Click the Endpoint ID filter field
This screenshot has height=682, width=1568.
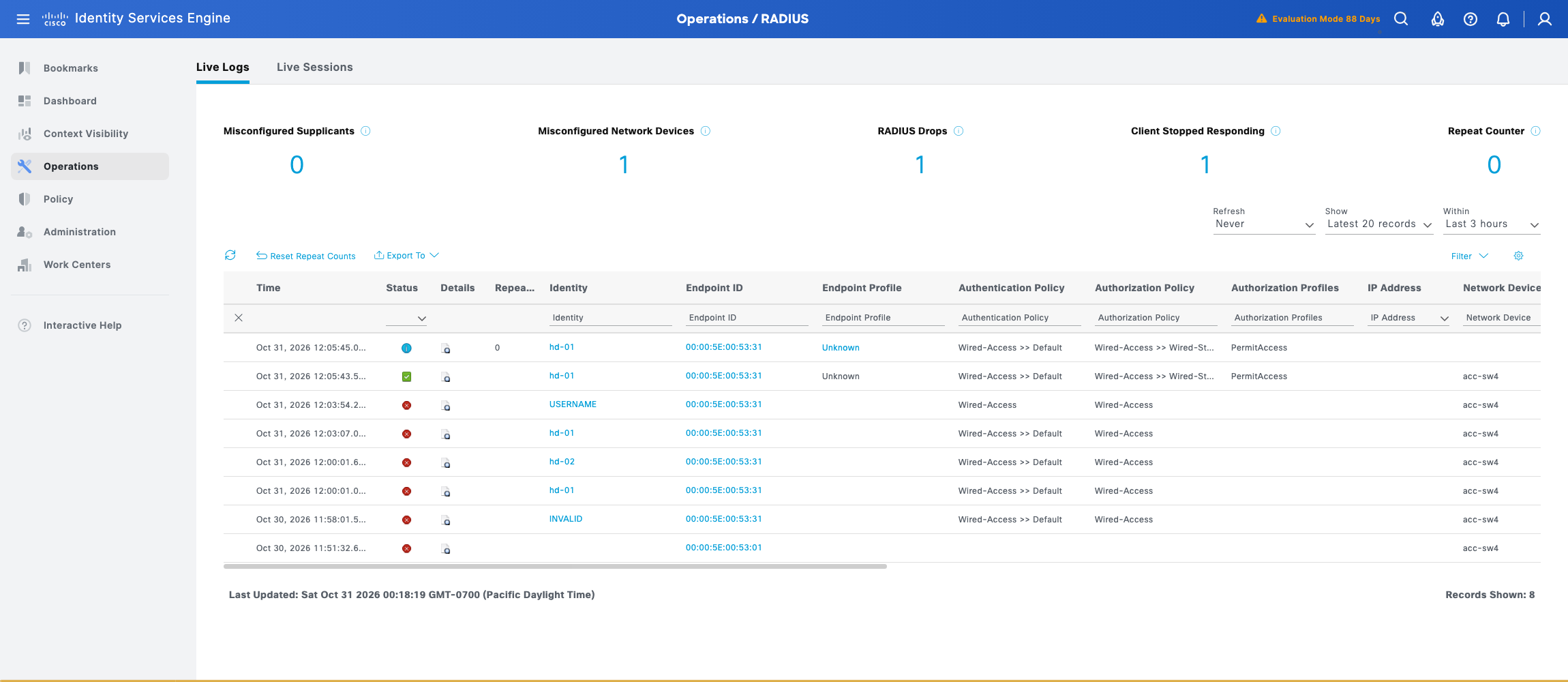click(747, 318)
